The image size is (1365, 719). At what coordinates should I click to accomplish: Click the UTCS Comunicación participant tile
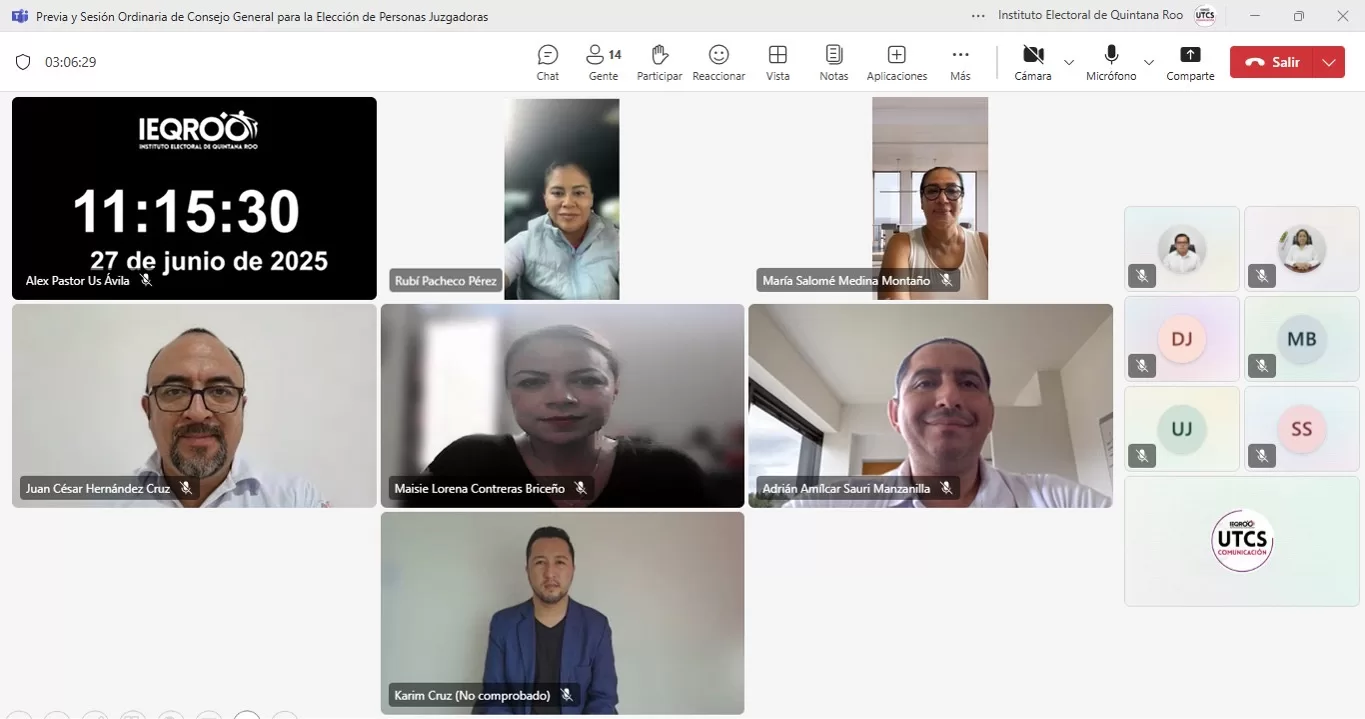tap(1241, 541)
